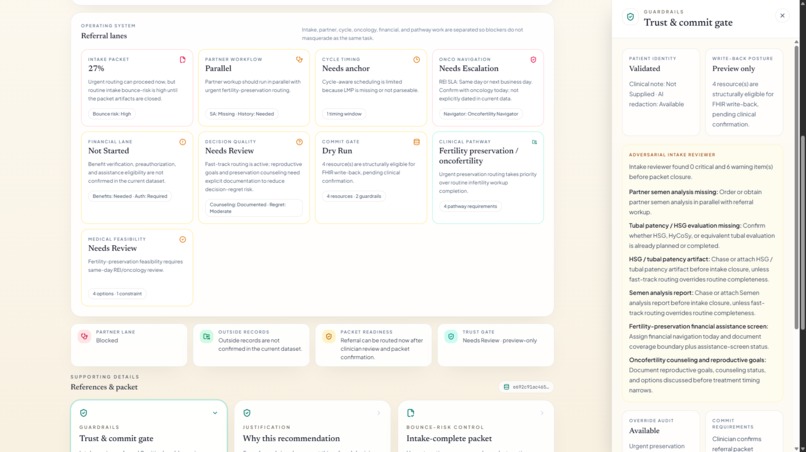Click the 1 timing window tag
The image size is (806, 452).
344,114
